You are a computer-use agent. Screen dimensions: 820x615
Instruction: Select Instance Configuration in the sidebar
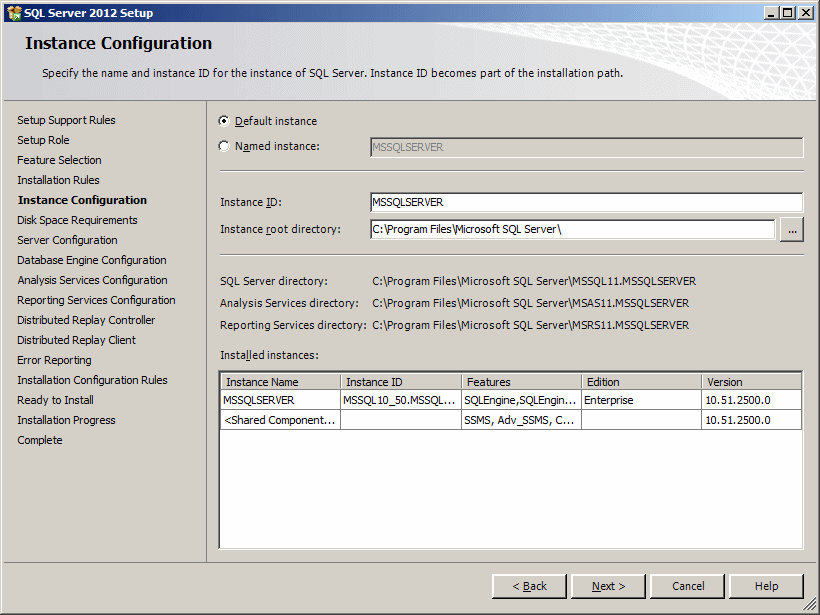tap(82, 200)
